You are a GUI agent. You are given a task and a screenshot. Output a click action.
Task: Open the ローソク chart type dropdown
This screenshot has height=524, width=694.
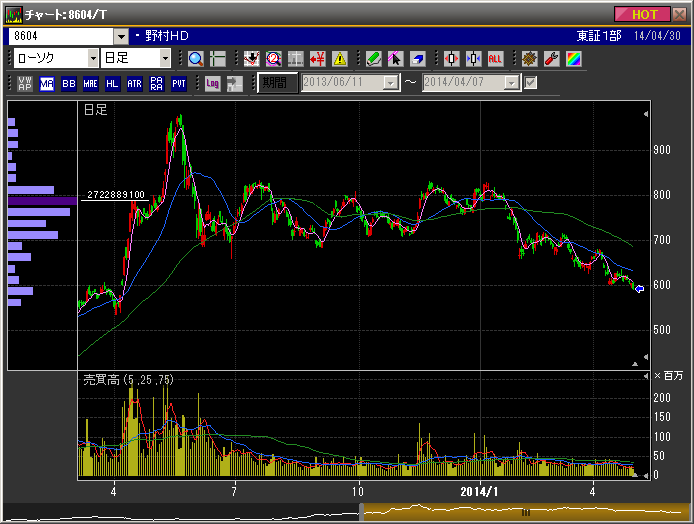click(93, 59)
